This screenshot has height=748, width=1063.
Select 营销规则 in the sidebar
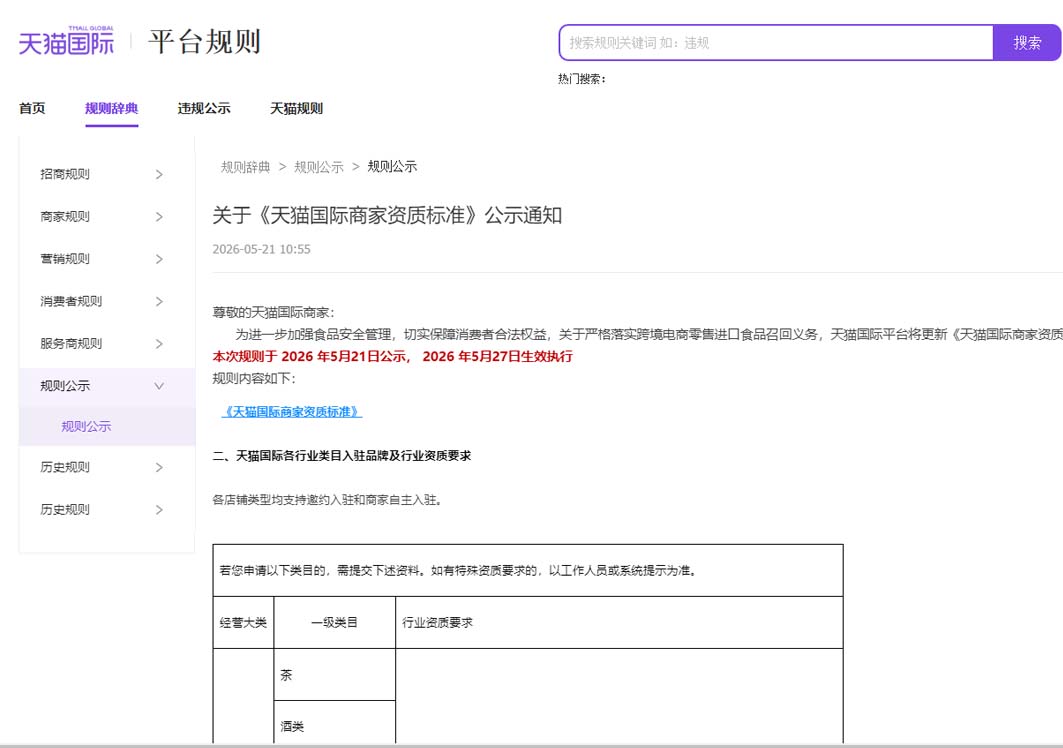(x=64, y=259)
